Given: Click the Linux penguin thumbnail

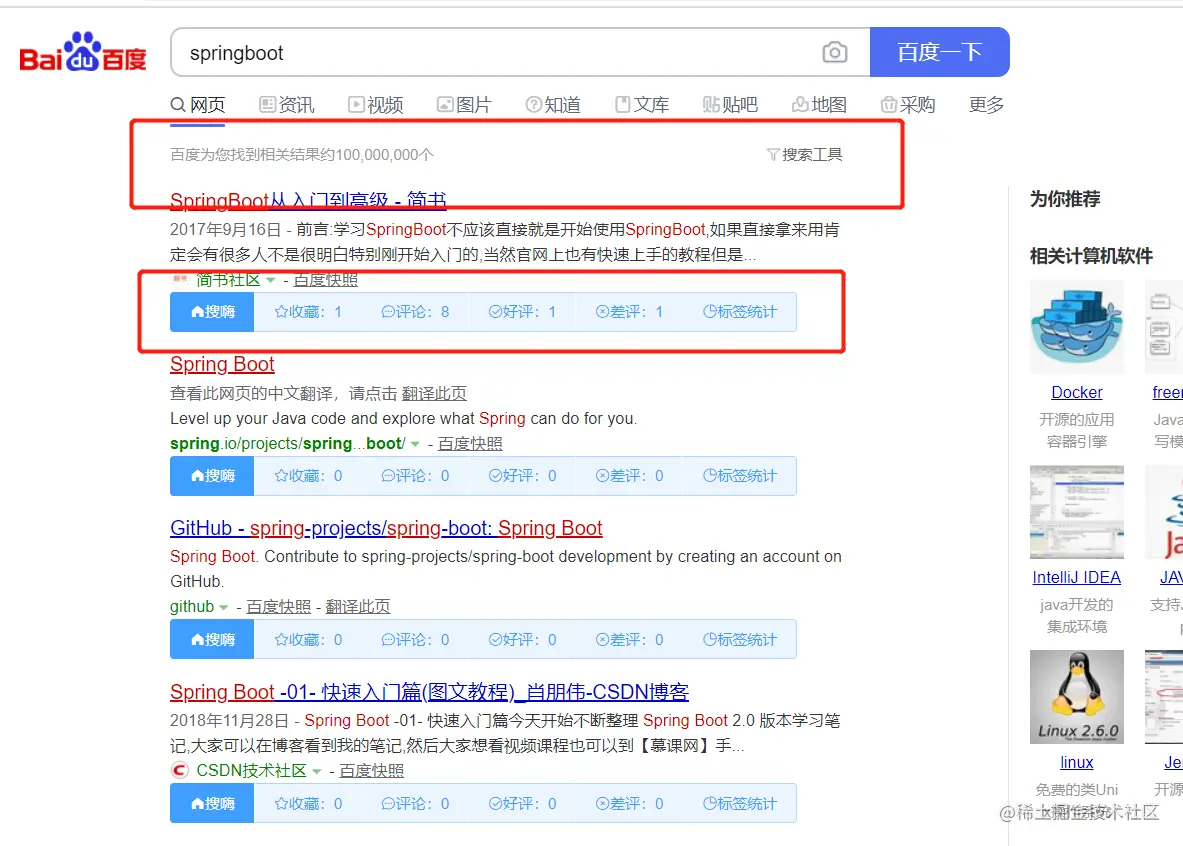Looking at the screenshot, I should point(1077,697).
